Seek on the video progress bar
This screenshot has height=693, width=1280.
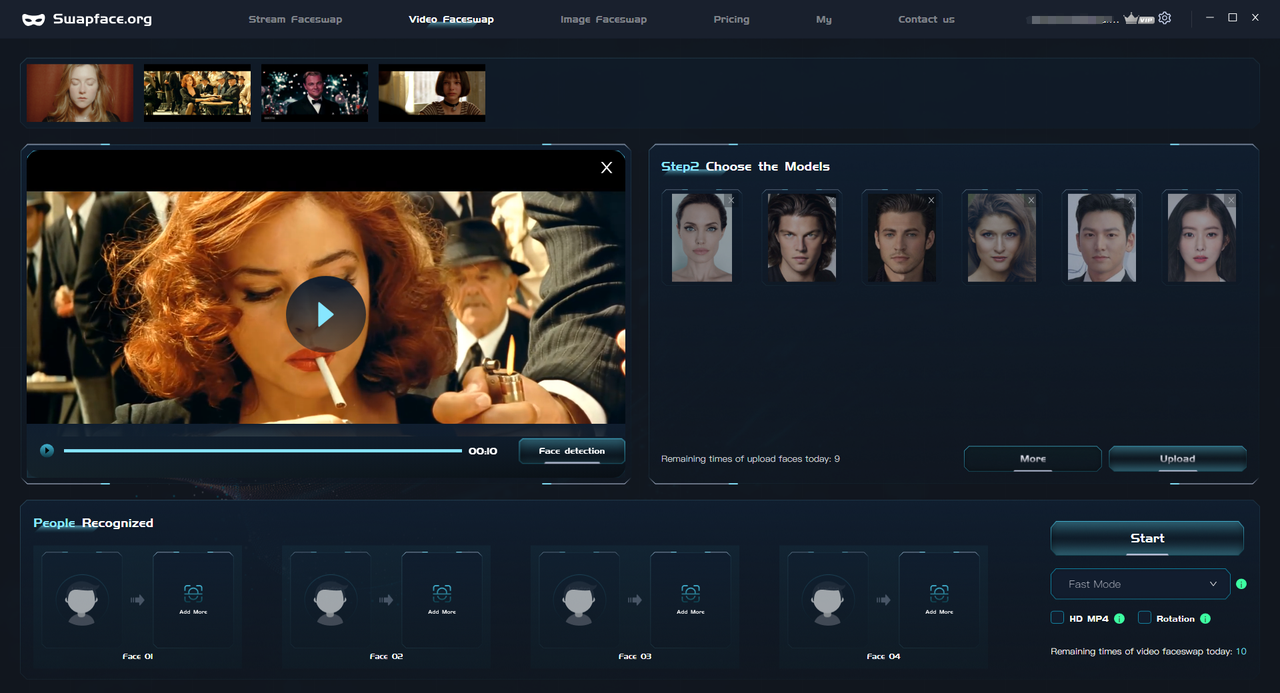pyautogui.click(x=263, y=451)
